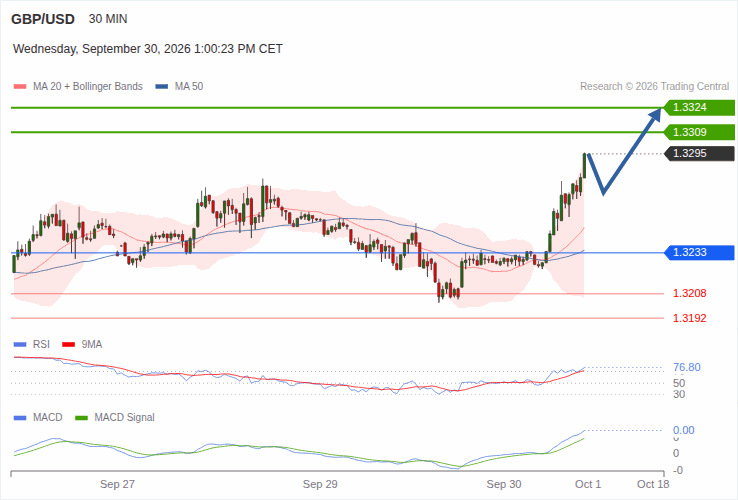Click the 9MA red legend marker

click(69, 345)
